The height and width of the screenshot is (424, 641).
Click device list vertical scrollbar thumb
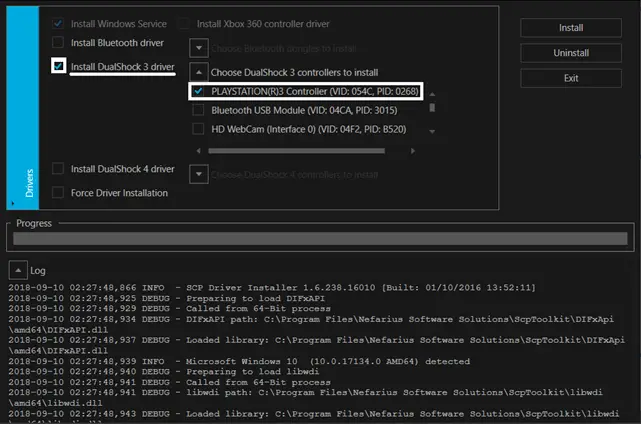(x=432, y=108)
